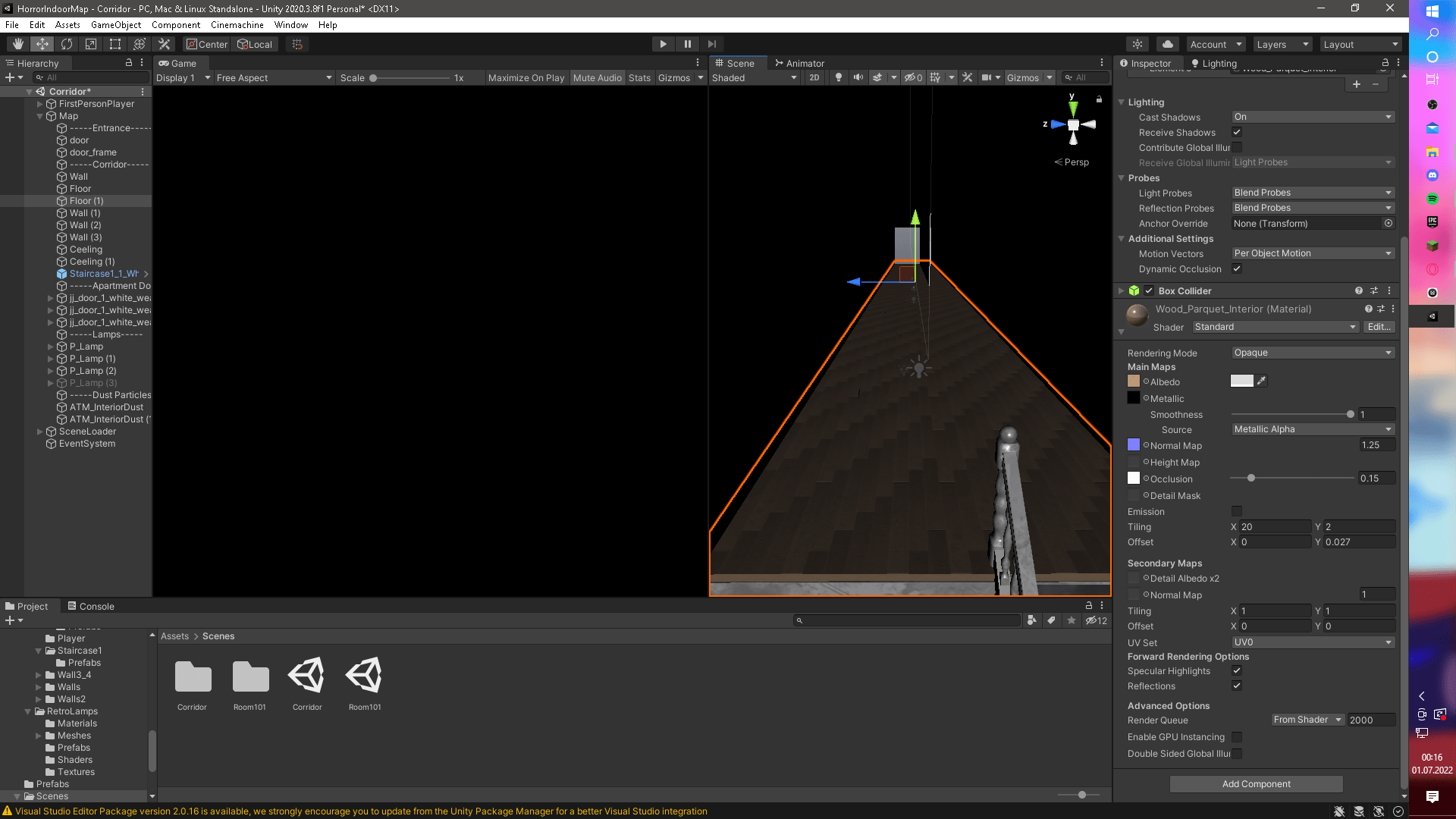Click the Pause button
Viewport: 1456px width, 819px height.
(x=687, y=44)
